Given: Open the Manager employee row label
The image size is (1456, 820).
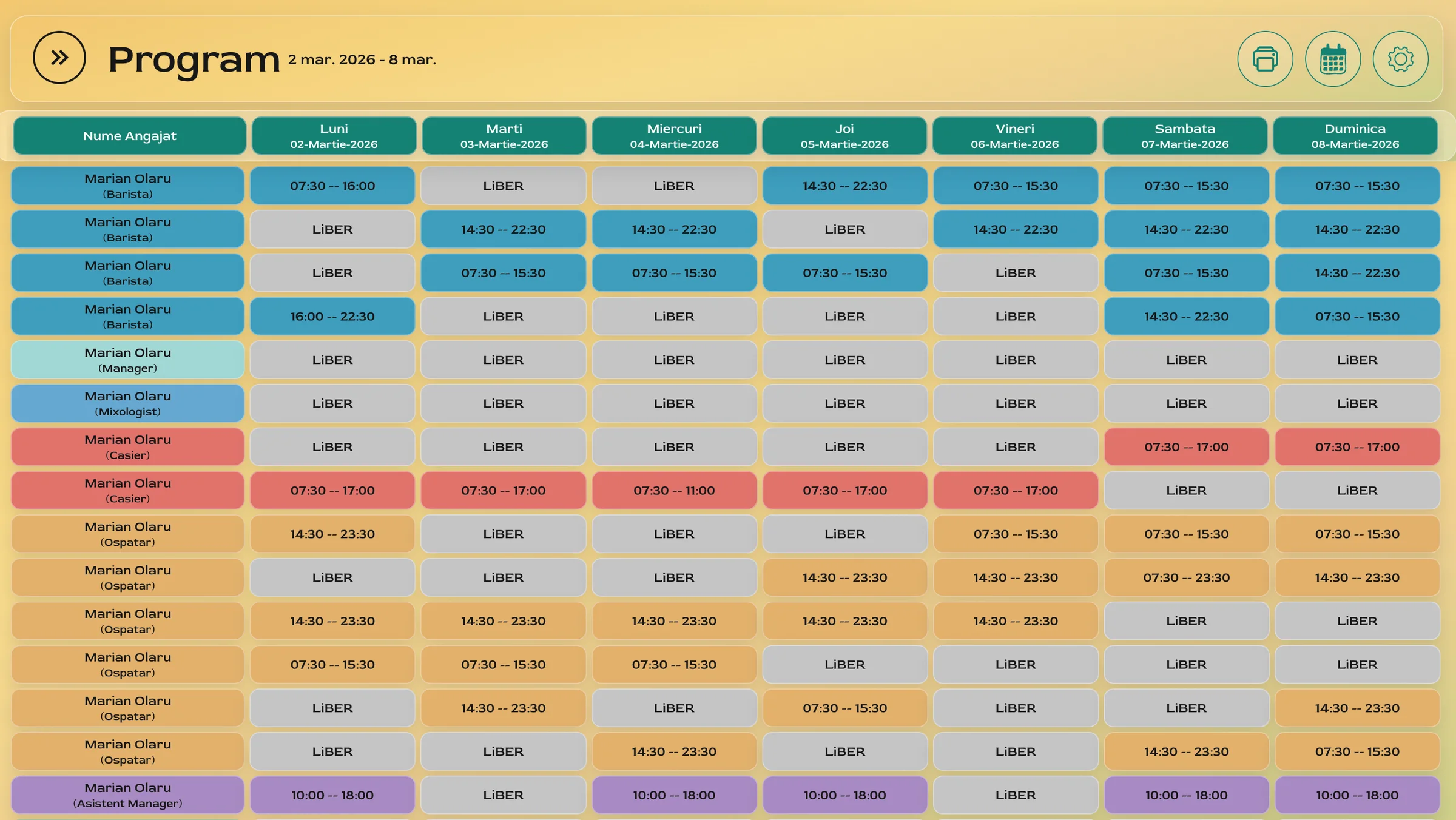Looking at the screenshot, I should (127, 360).
